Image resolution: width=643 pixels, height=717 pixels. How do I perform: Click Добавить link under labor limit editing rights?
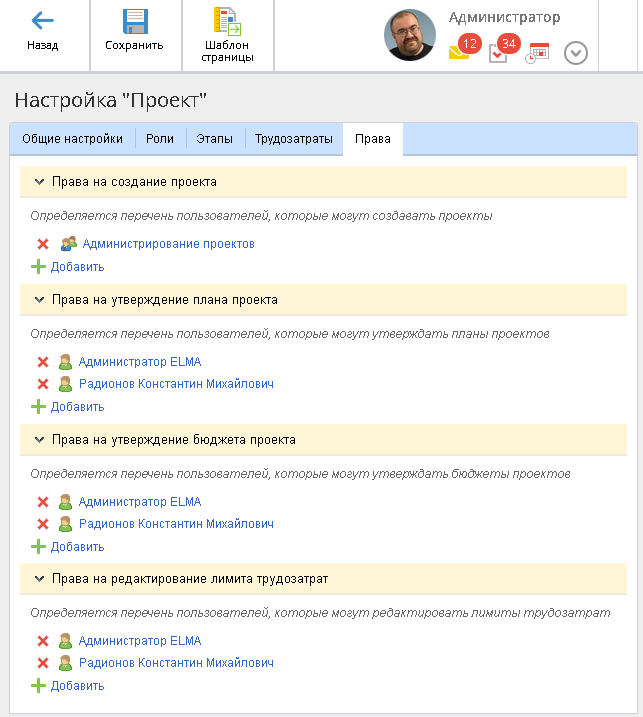[77, 685]
